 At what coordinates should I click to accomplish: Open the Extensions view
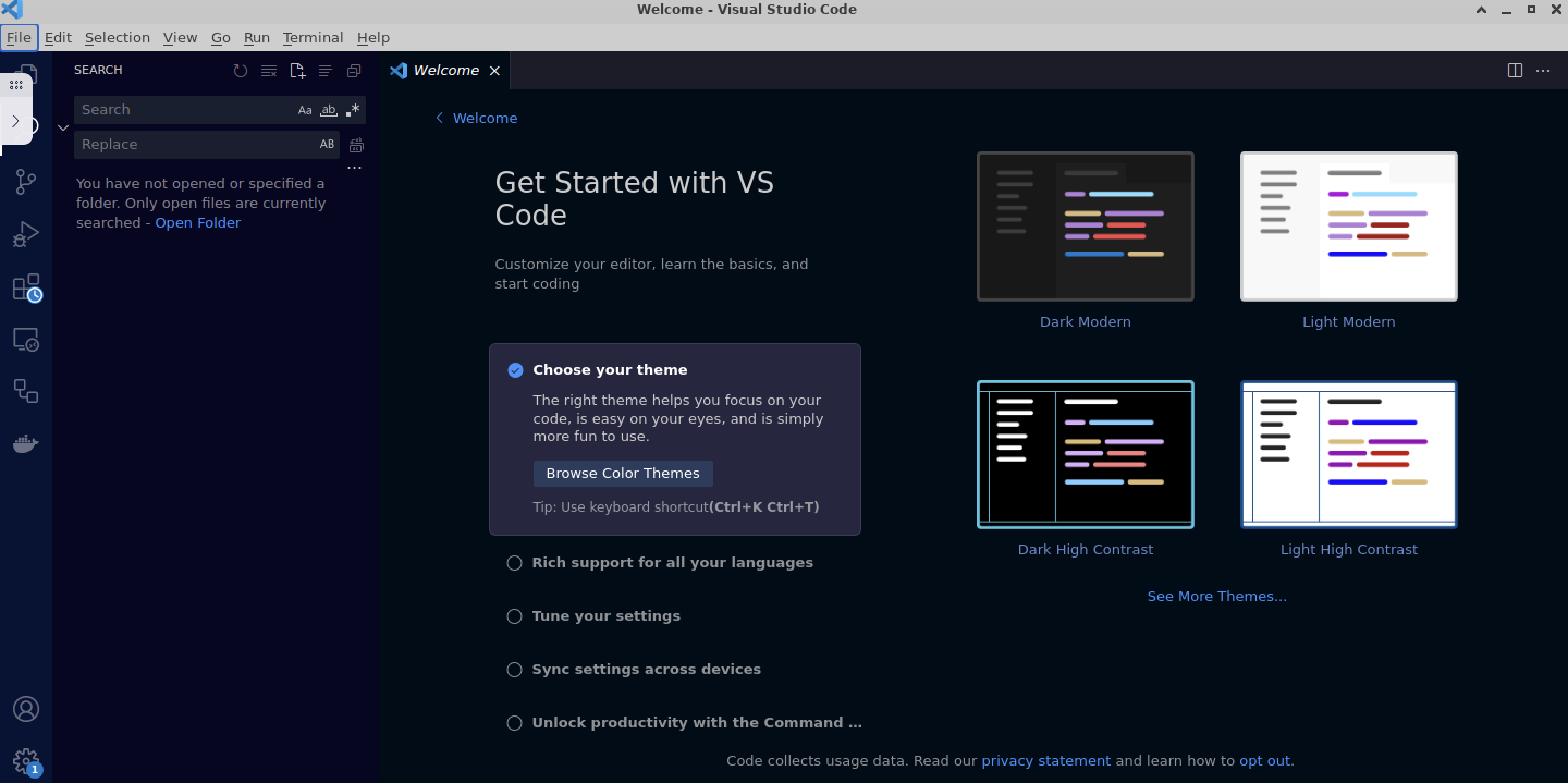pyautogui.click(x=26, y=287)
